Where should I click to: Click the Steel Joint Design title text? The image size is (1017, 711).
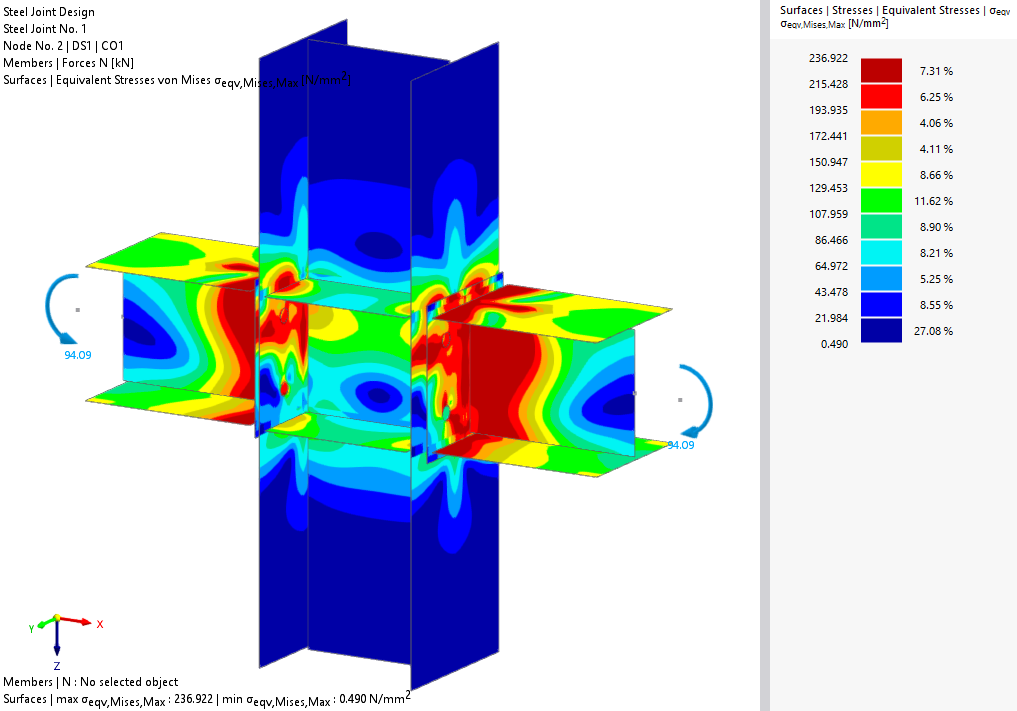point(48,12)
